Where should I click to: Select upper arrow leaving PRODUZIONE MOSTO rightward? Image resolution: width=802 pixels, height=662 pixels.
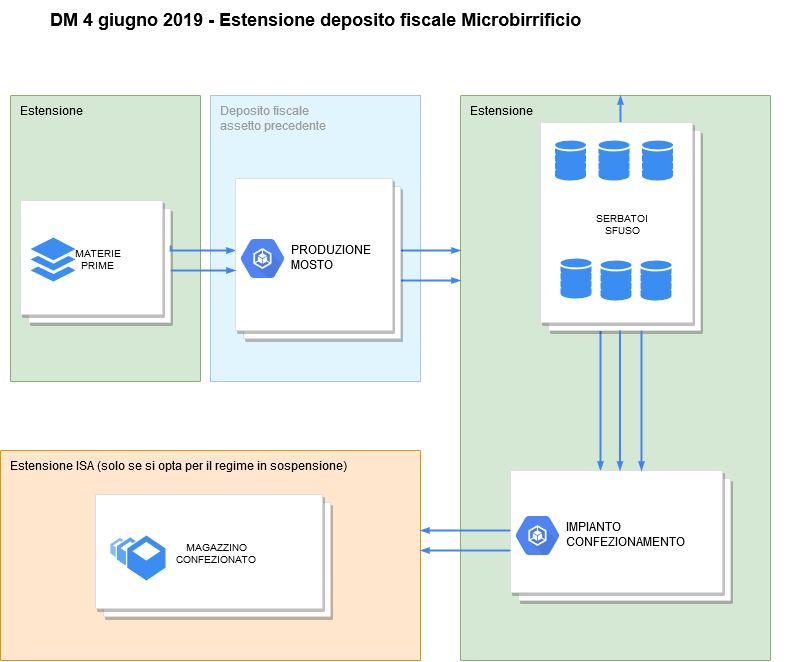pos(431,250)
